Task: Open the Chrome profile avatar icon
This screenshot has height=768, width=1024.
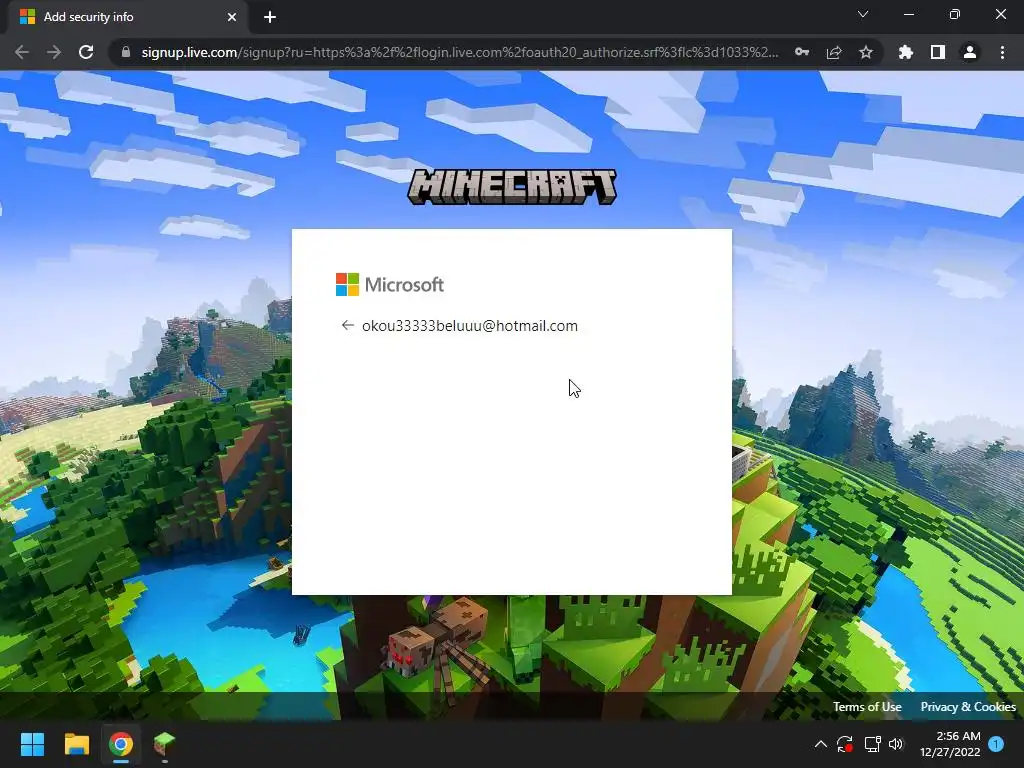Action: (970, 52)
